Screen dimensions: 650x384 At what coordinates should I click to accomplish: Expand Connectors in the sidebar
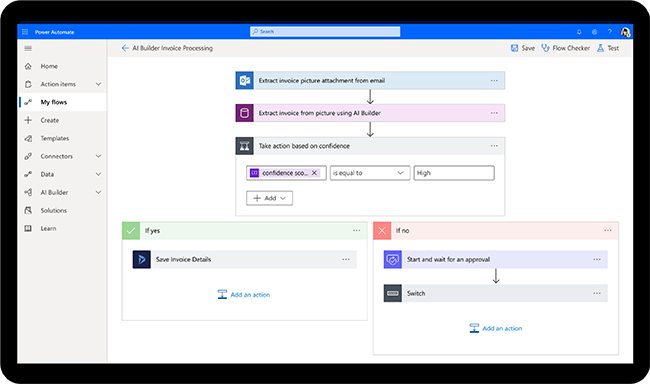pos(98,156)
